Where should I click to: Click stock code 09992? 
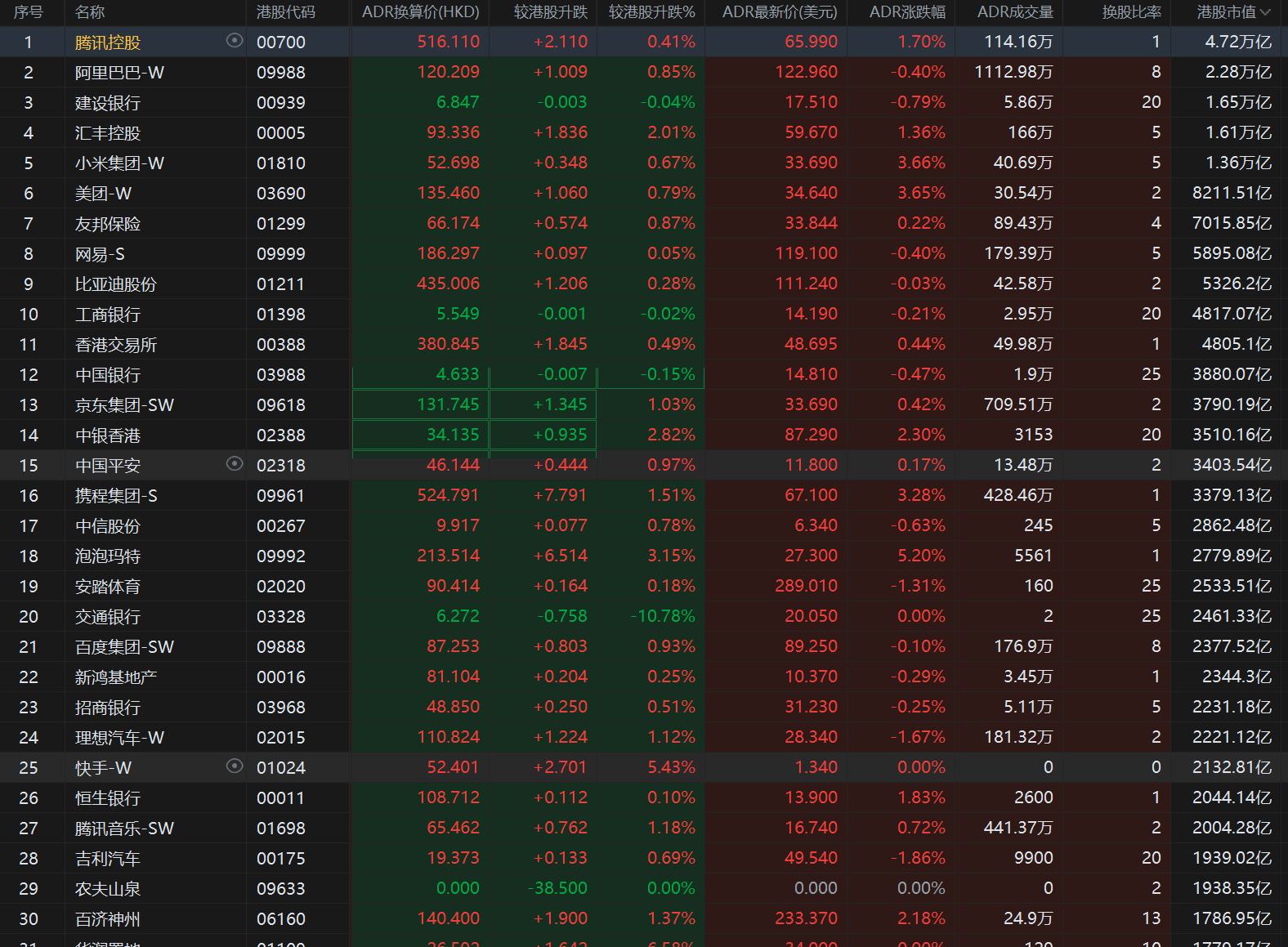point(281,556)
